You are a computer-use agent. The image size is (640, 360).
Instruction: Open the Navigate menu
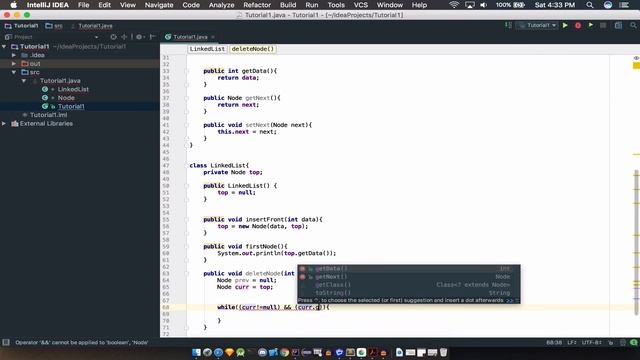(x=159, y=5)
